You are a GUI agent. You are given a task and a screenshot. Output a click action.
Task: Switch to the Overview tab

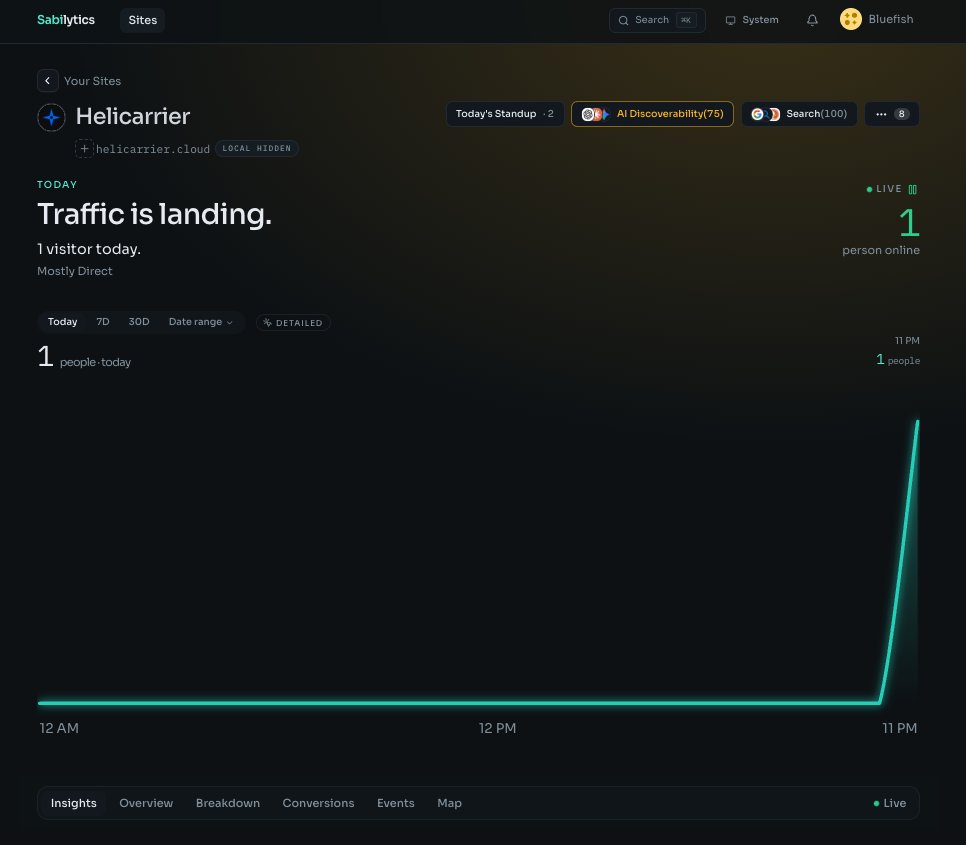(x=146, y=803)
